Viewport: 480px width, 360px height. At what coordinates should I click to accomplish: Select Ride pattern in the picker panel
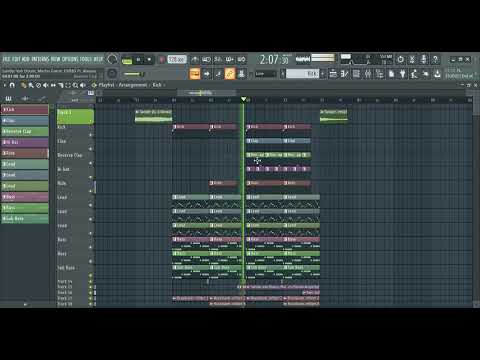click(25, 153)
